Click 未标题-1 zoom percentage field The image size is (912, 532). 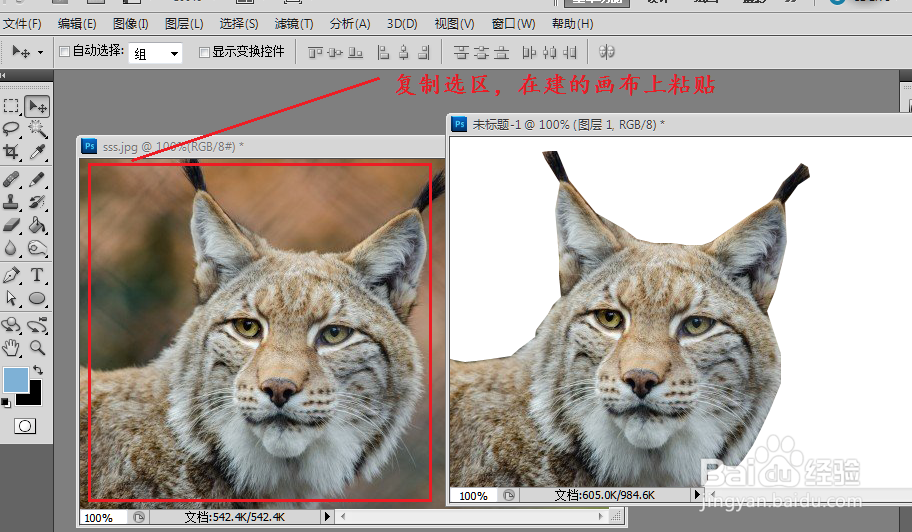pos(473,496)
